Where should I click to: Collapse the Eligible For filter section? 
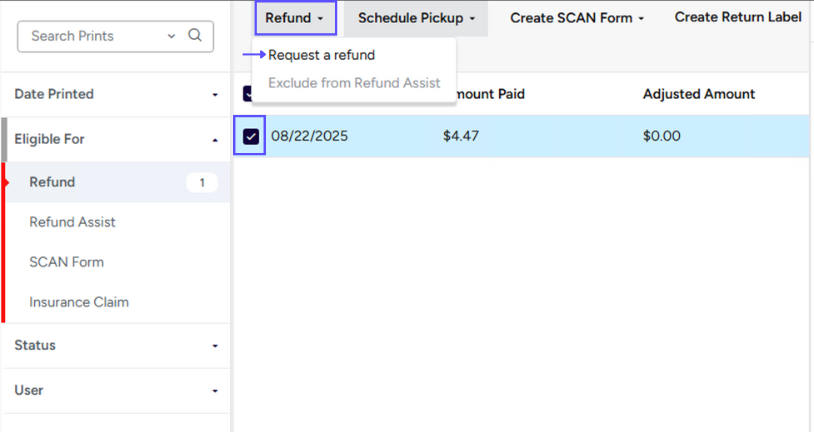(116, 139)
